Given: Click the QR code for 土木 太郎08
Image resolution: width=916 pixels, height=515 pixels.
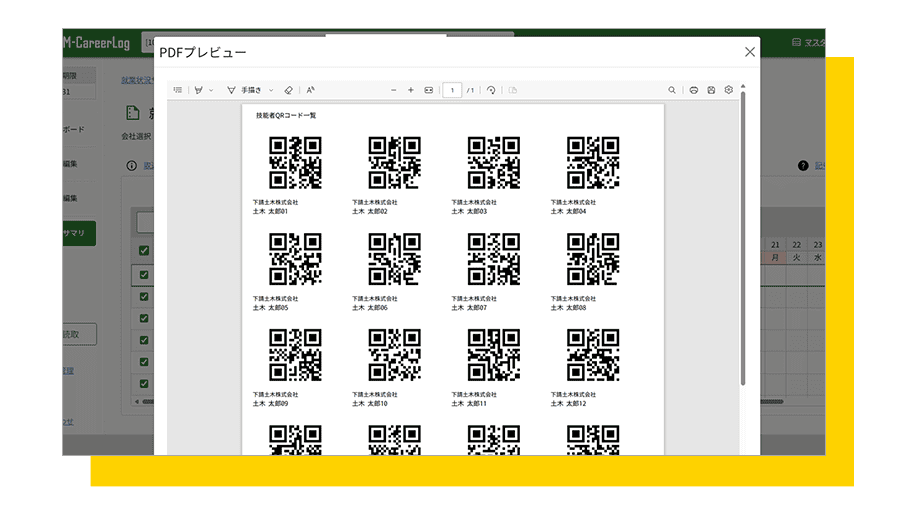Looking at the screenshot, I should (x=593, y=259).
